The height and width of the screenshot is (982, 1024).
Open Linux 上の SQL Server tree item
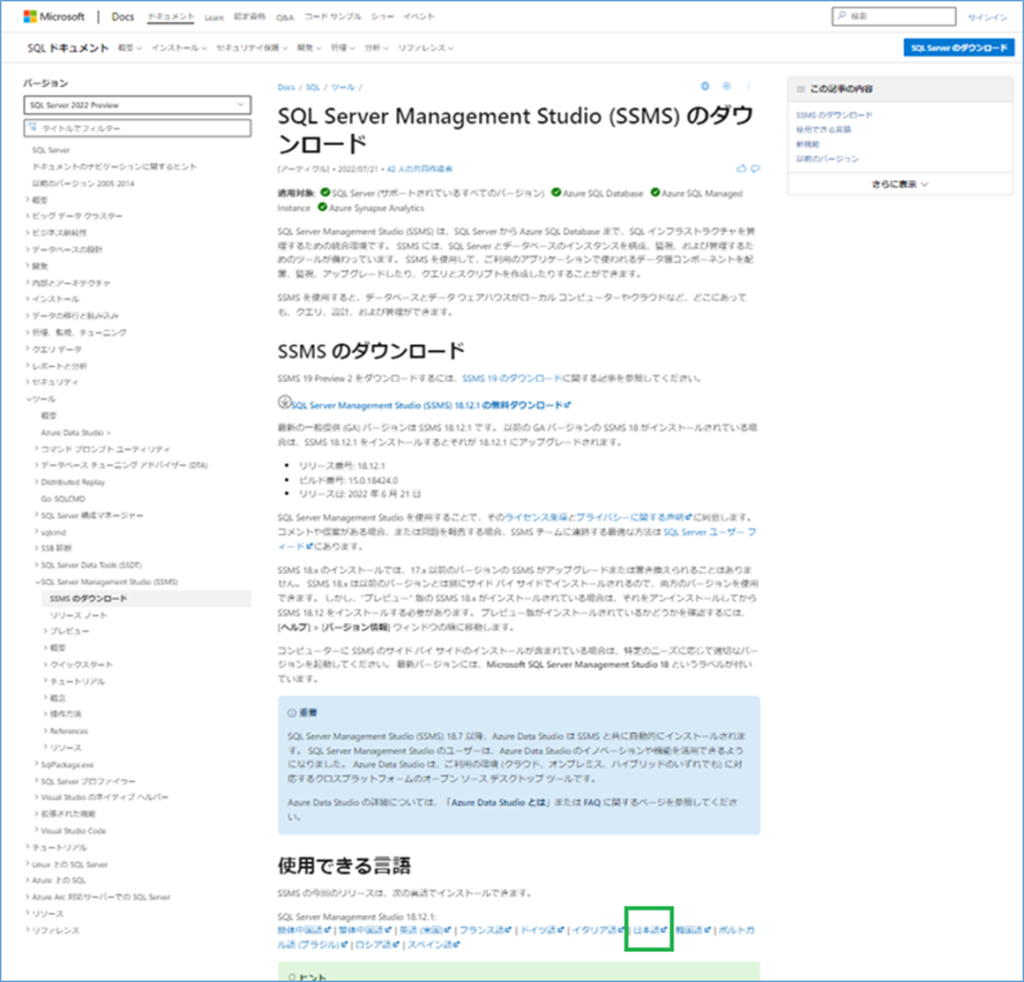click(x=70, y=864)
